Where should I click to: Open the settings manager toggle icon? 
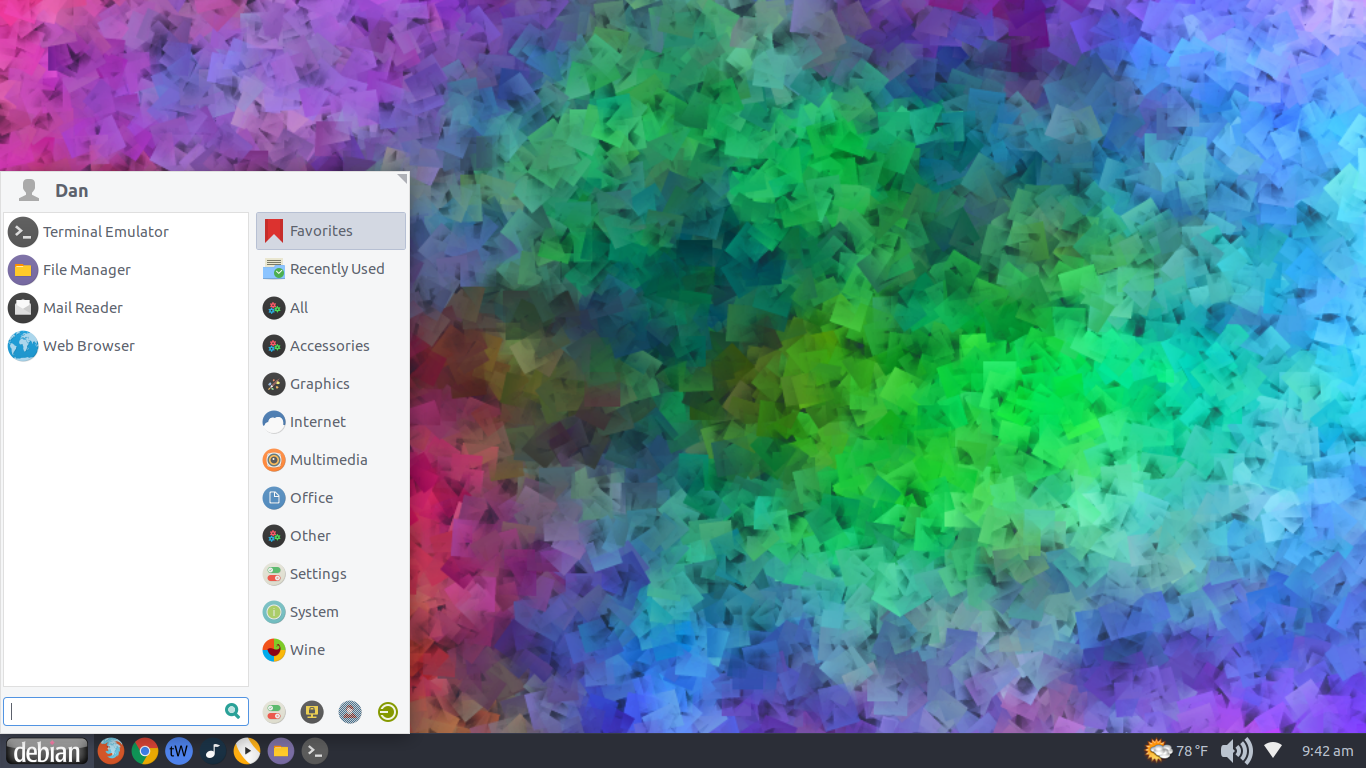[x=274, y=712]
